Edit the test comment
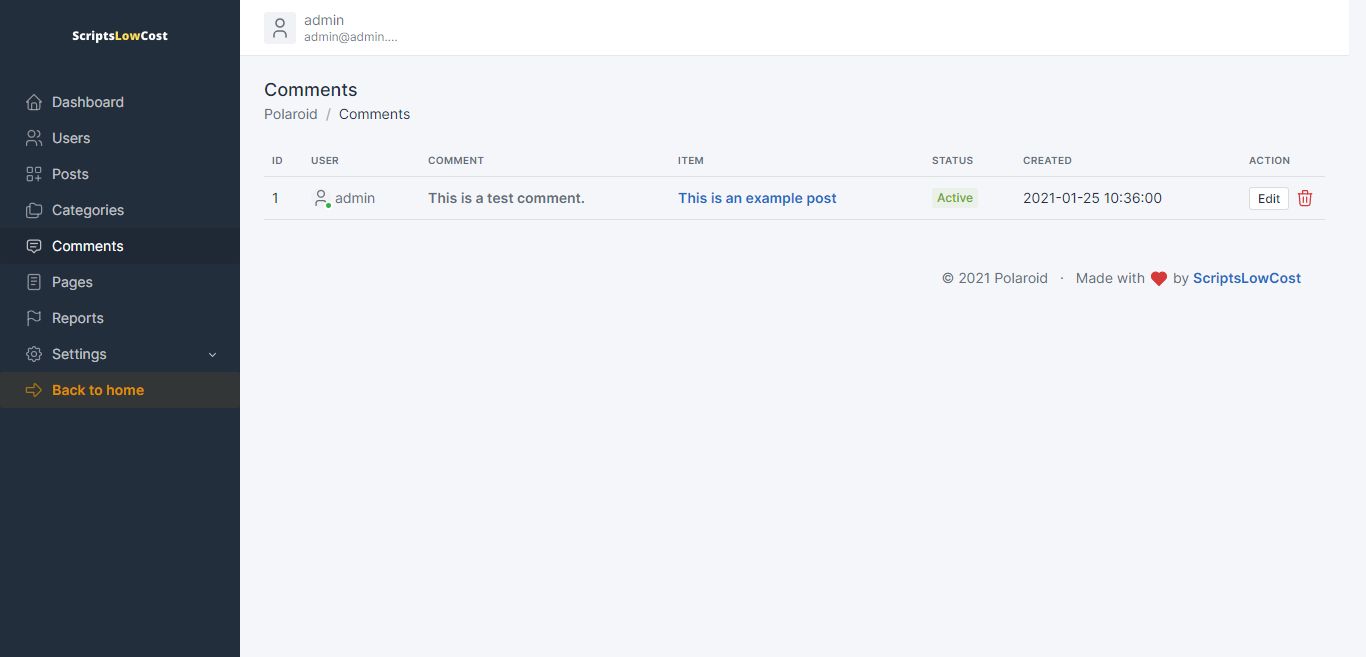Screen dimensions: 1366x657 [1268, 198]
